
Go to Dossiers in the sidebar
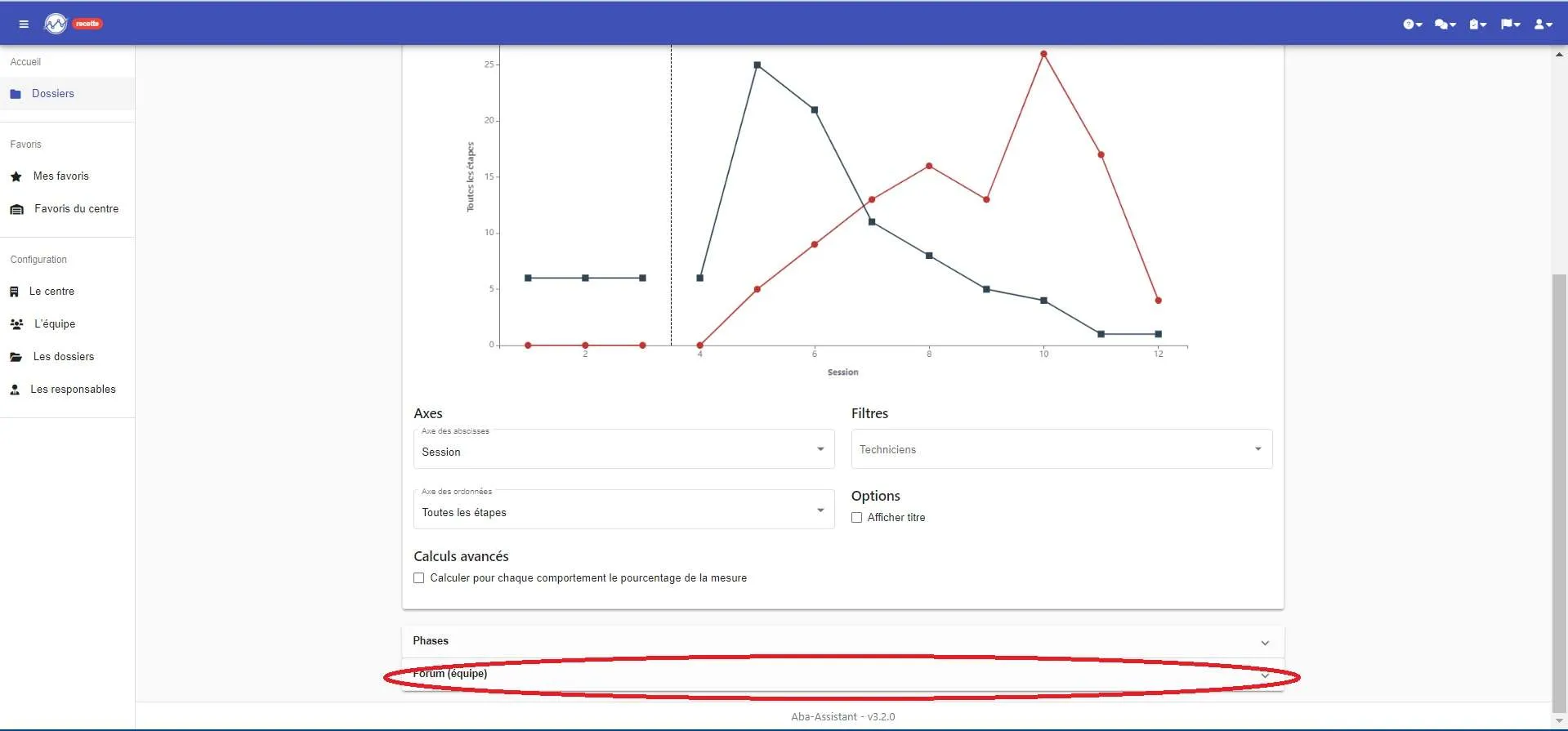coord(67,94)
